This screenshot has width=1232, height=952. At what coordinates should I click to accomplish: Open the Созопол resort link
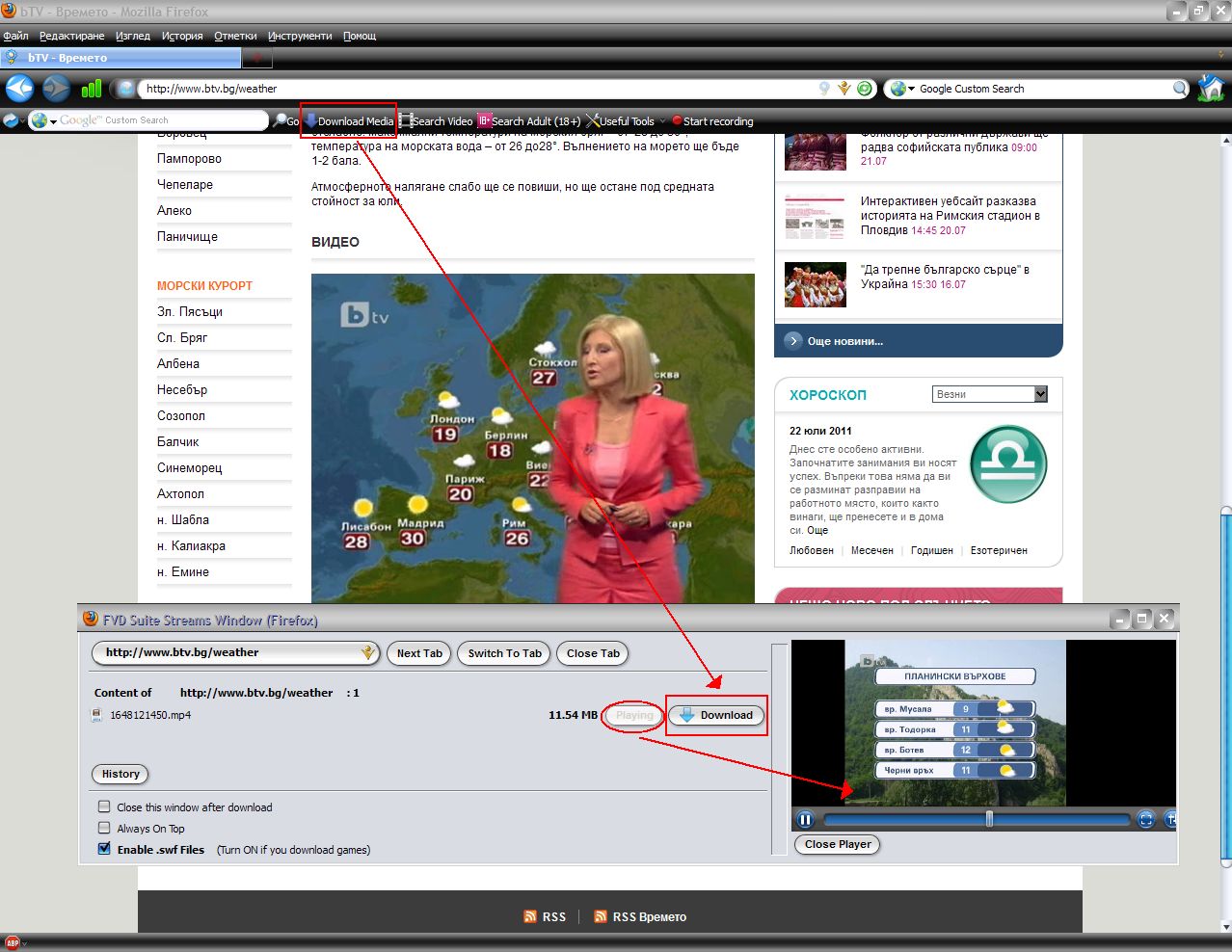point(181,416)
